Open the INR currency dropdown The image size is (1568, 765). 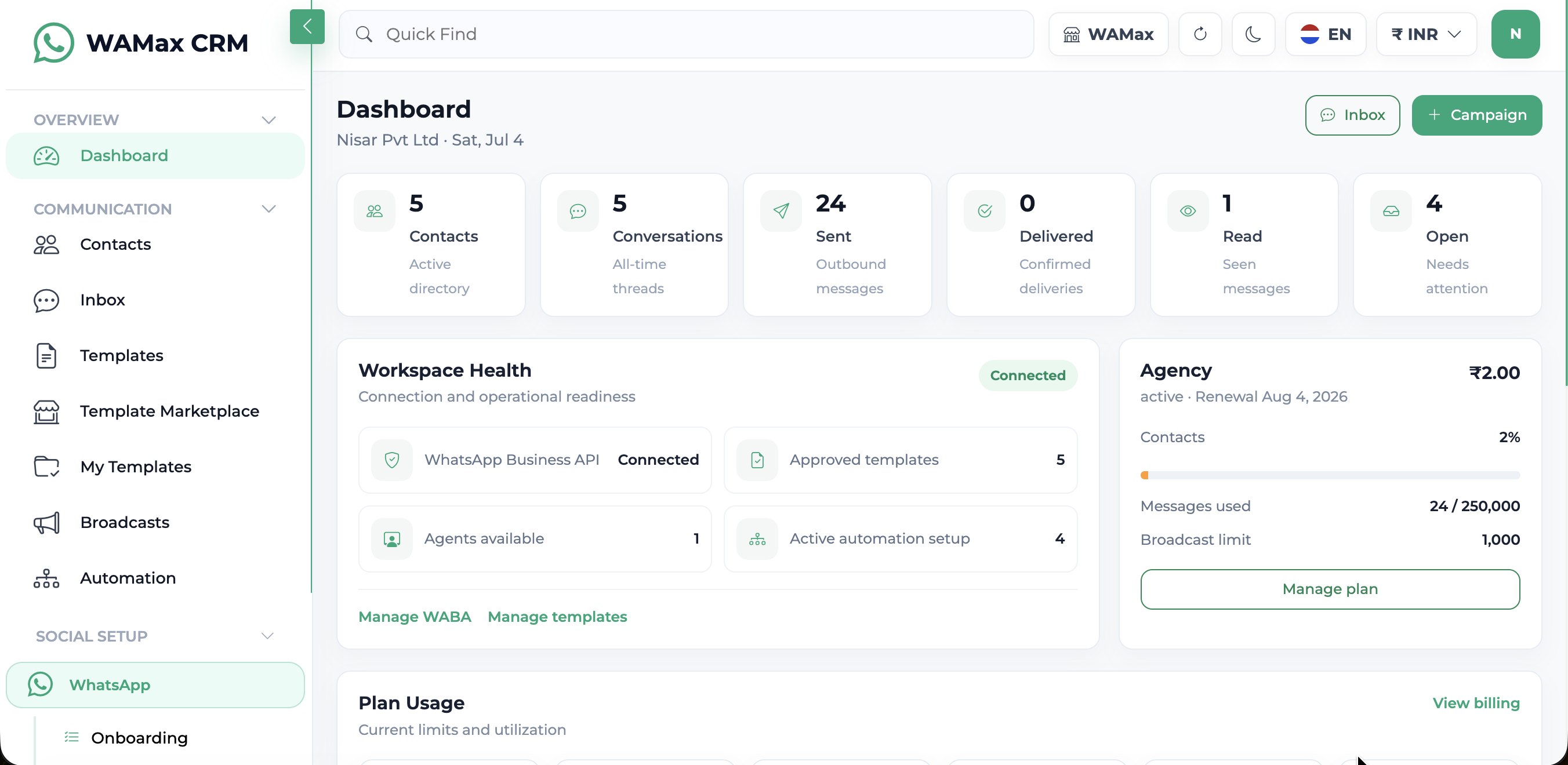click(x=1426, y=34)
